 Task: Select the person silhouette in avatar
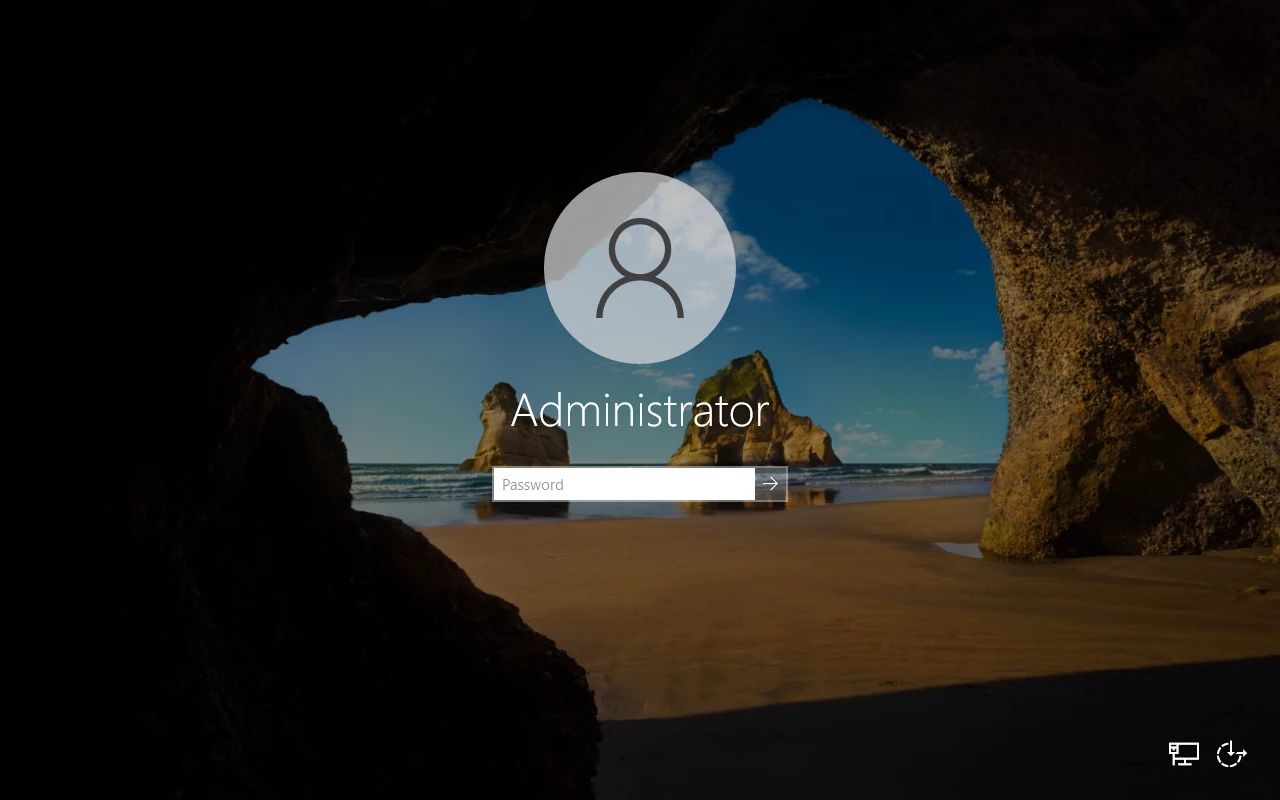(640, 268)
